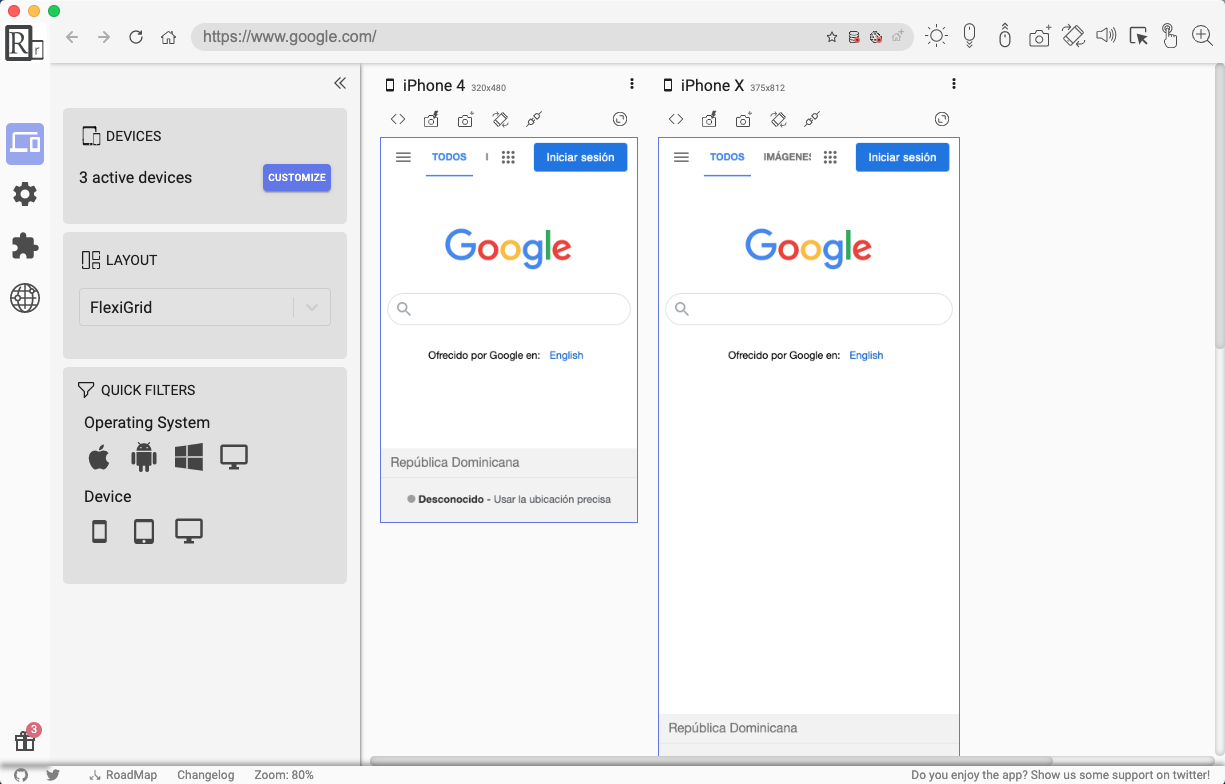This screenshot has width=1225, height=784.
Task: Select IMÁGENES tab in iPhone X preview
Action: 787,157
